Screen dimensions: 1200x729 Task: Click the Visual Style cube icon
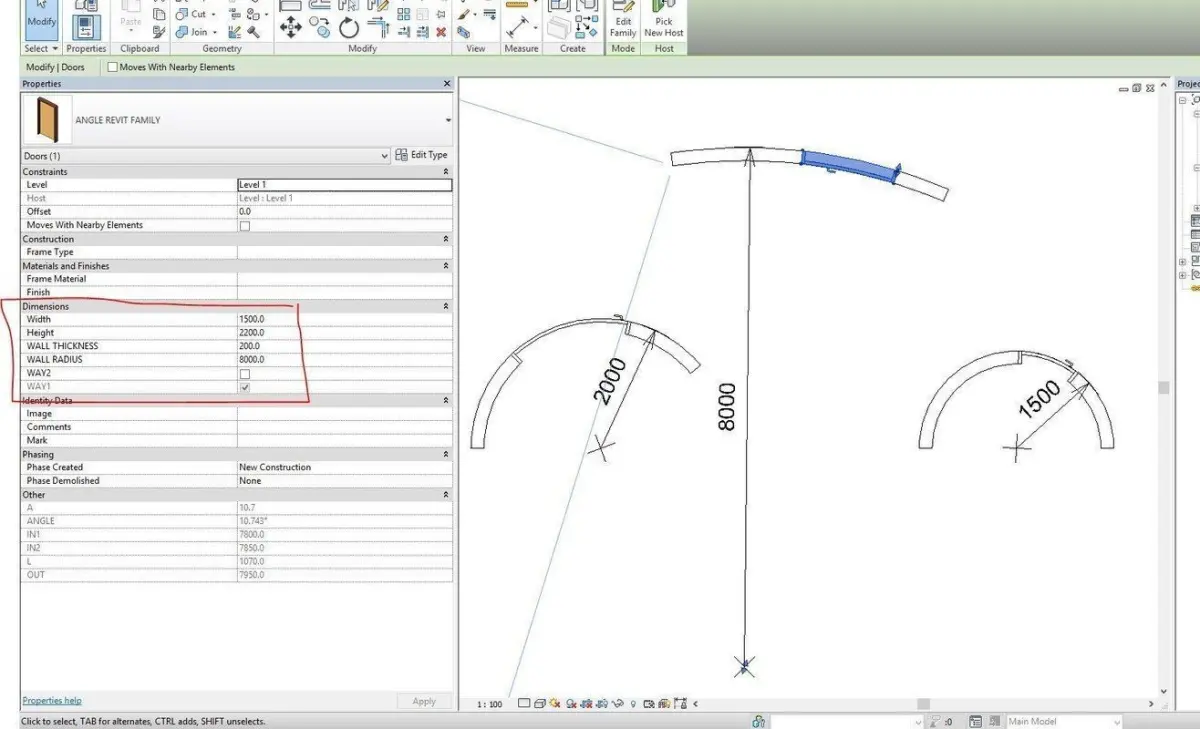540,703
